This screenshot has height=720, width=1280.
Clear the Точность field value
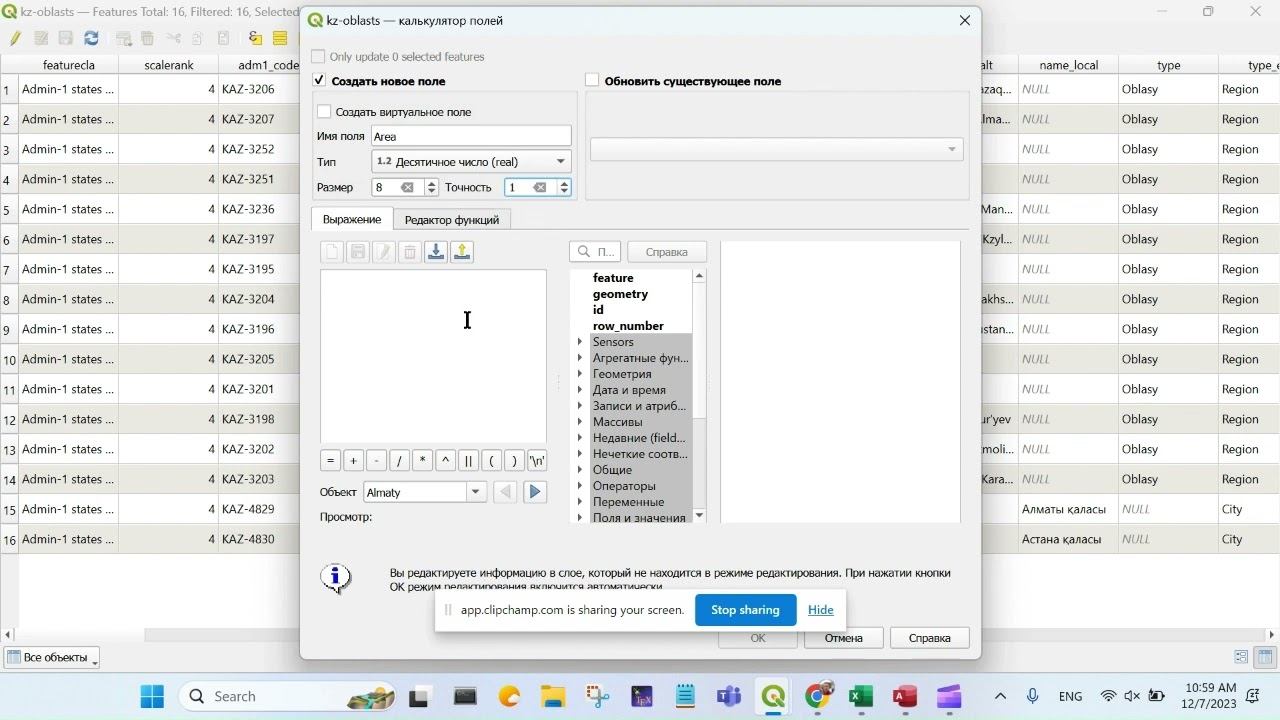coord(540,188)
